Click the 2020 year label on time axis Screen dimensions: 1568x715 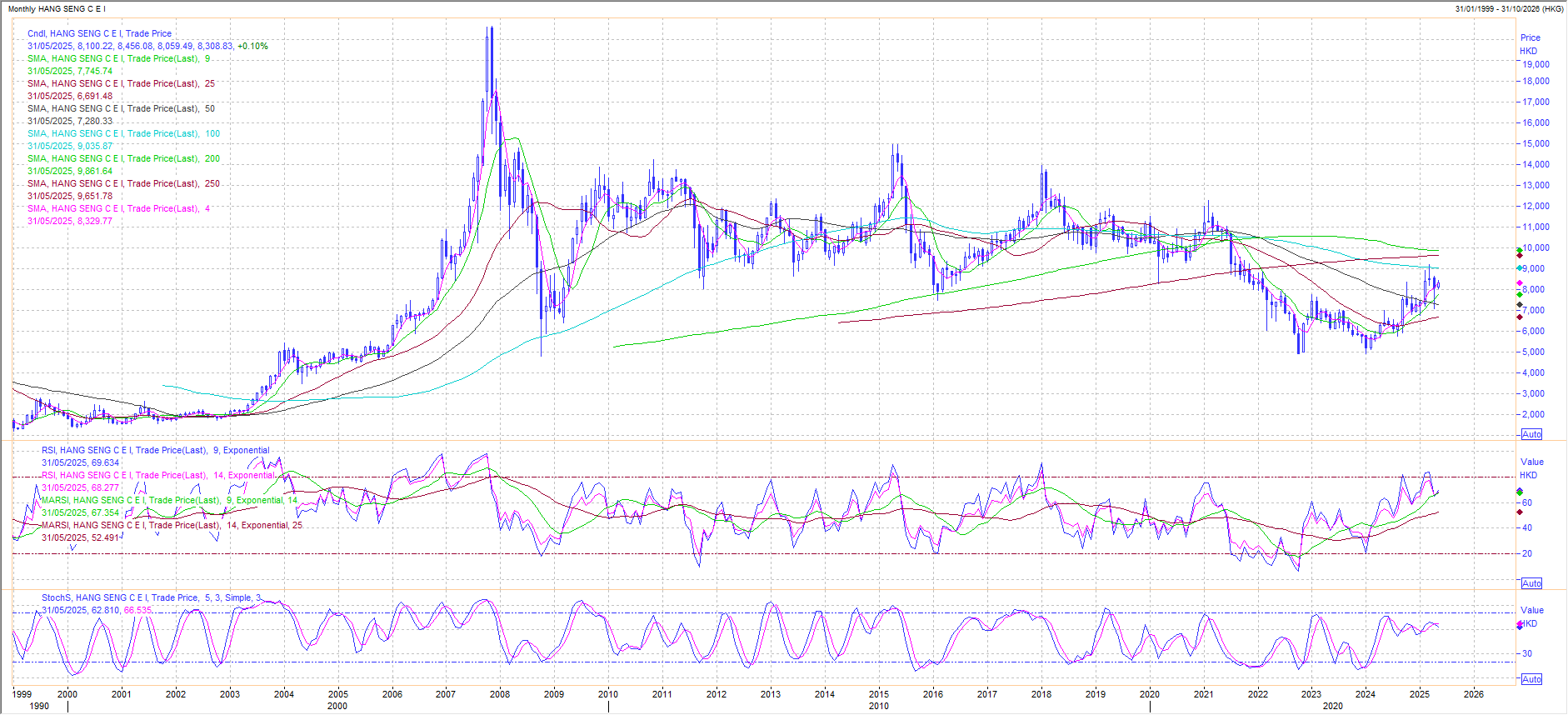click(1150, 694)
